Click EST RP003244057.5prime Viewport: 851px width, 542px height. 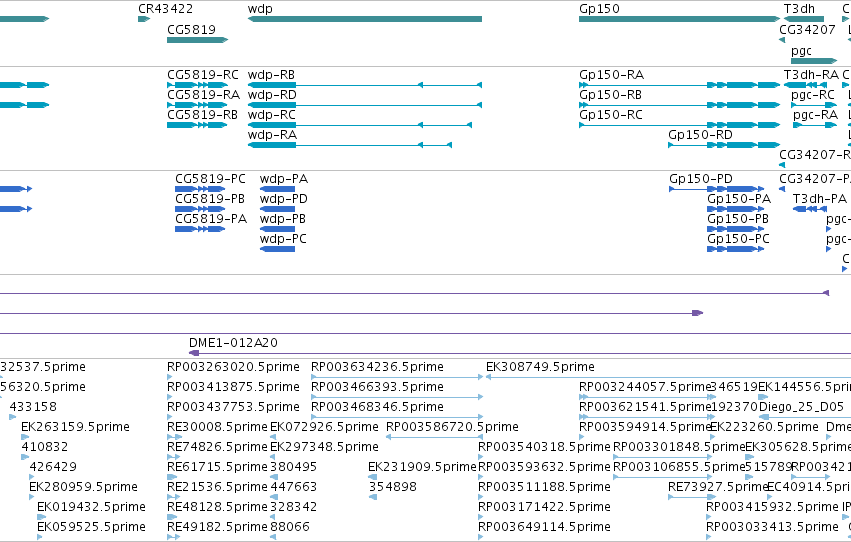click(x=647, y=397)
